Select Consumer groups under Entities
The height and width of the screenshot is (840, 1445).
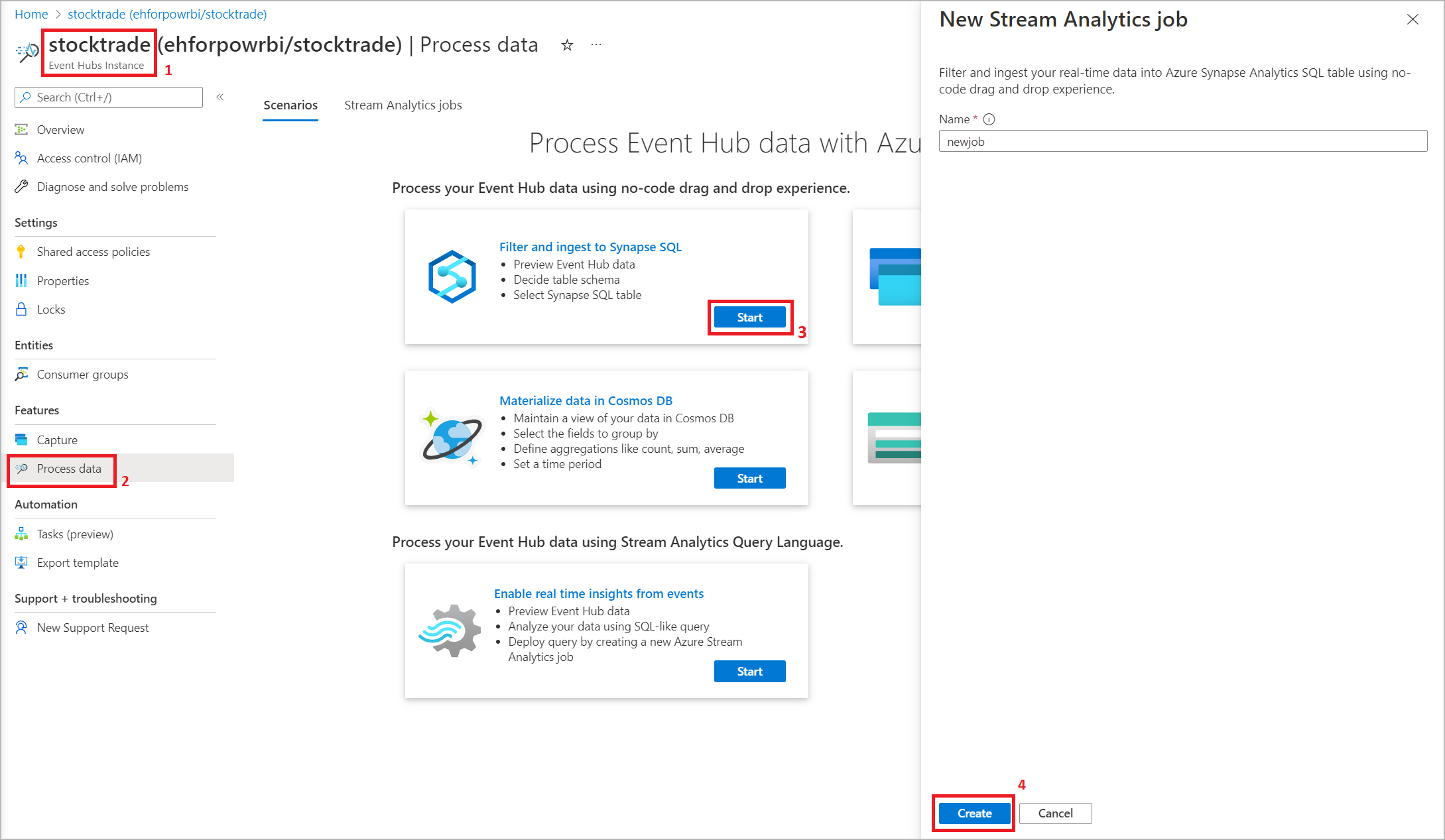pyautogui.click(x=82, y=375)
